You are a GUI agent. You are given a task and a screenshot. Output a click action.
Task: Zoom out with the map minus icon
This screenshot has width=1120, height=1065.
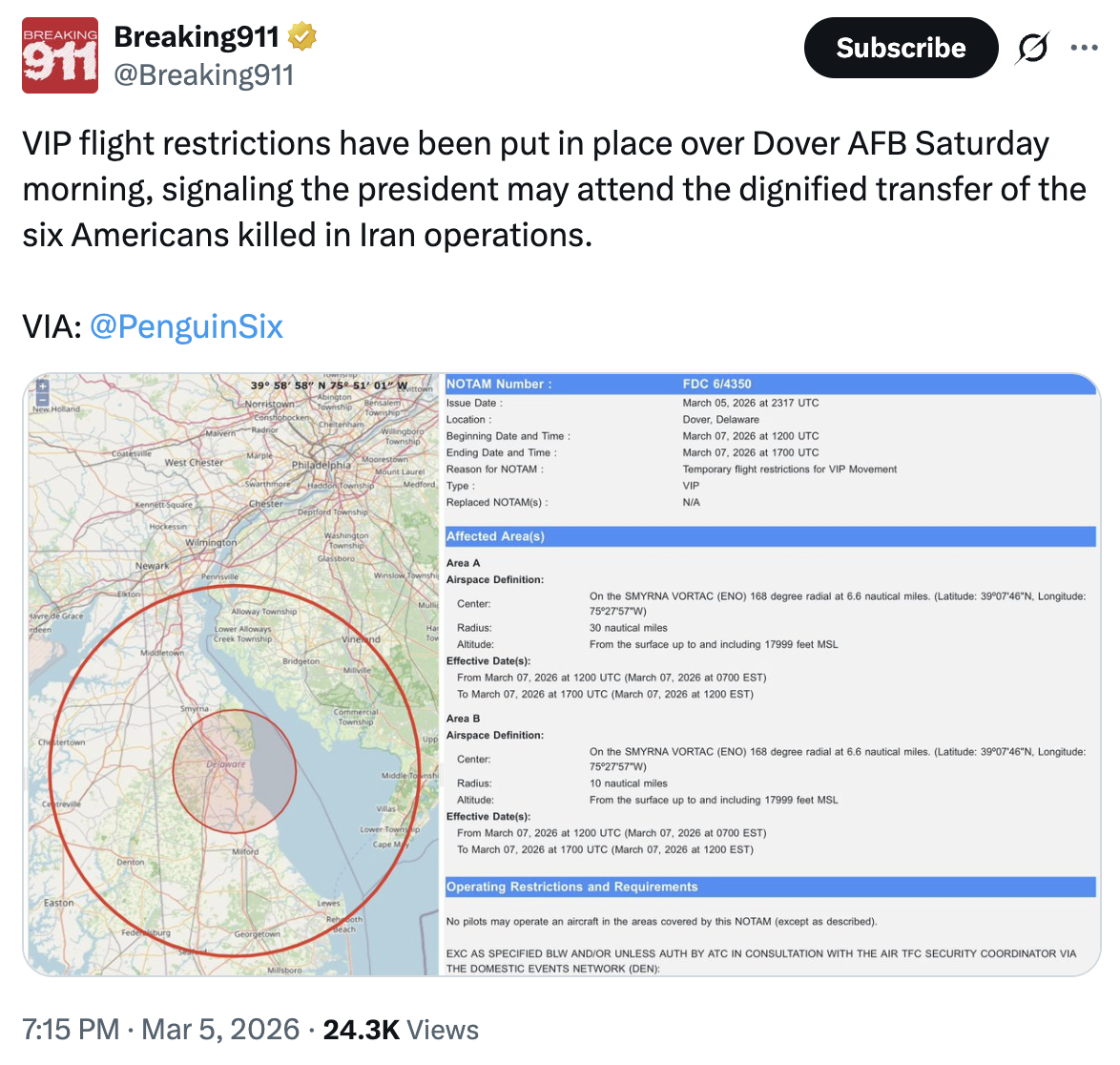point(42,401)
